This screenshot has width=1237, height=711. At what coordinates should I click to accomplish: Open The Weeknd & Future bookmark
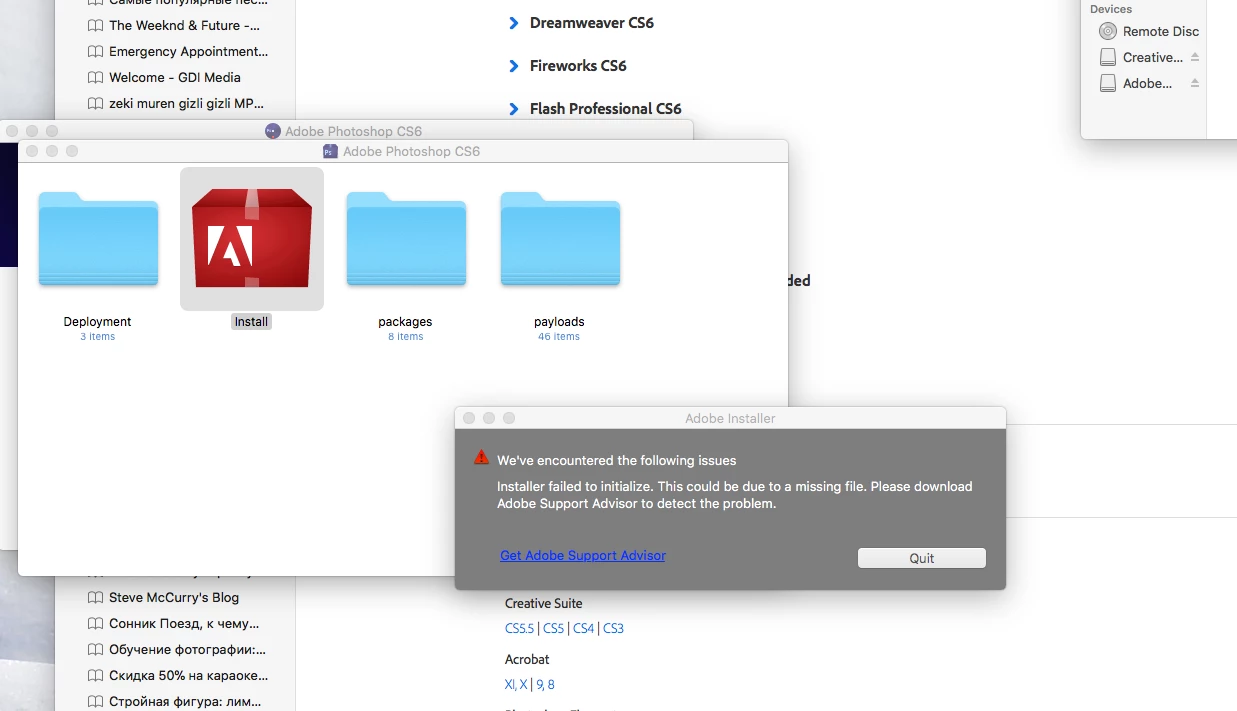185,25
